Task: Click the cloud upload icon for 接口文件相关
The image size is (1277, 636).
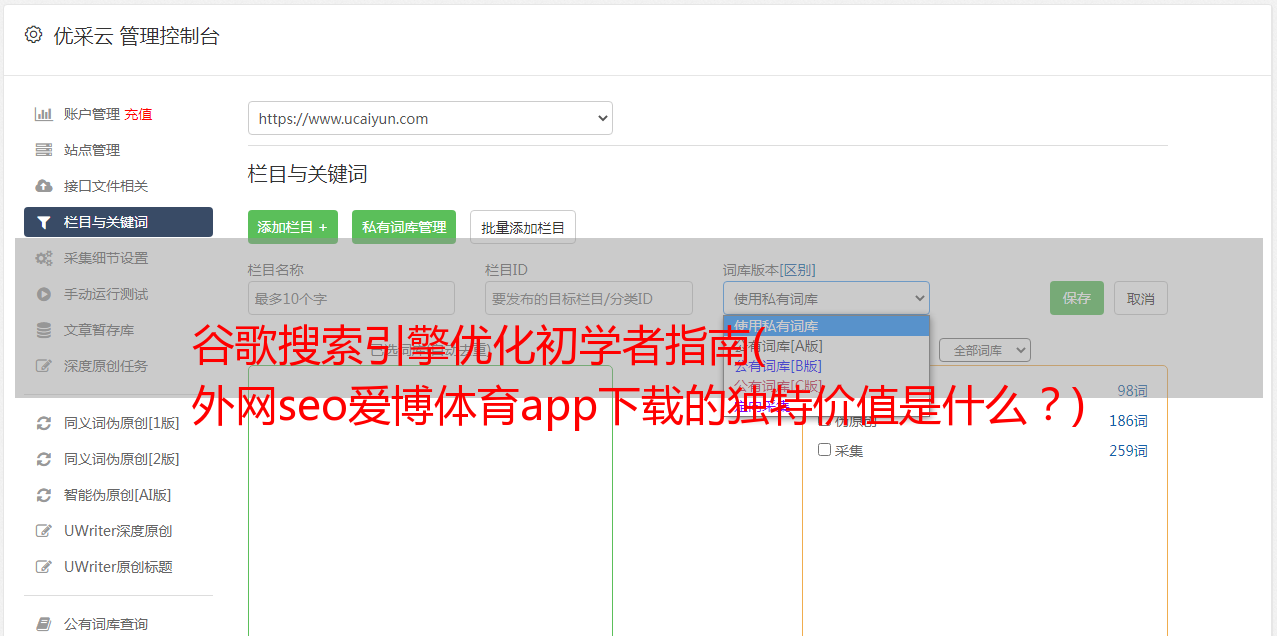Action: 44,186
